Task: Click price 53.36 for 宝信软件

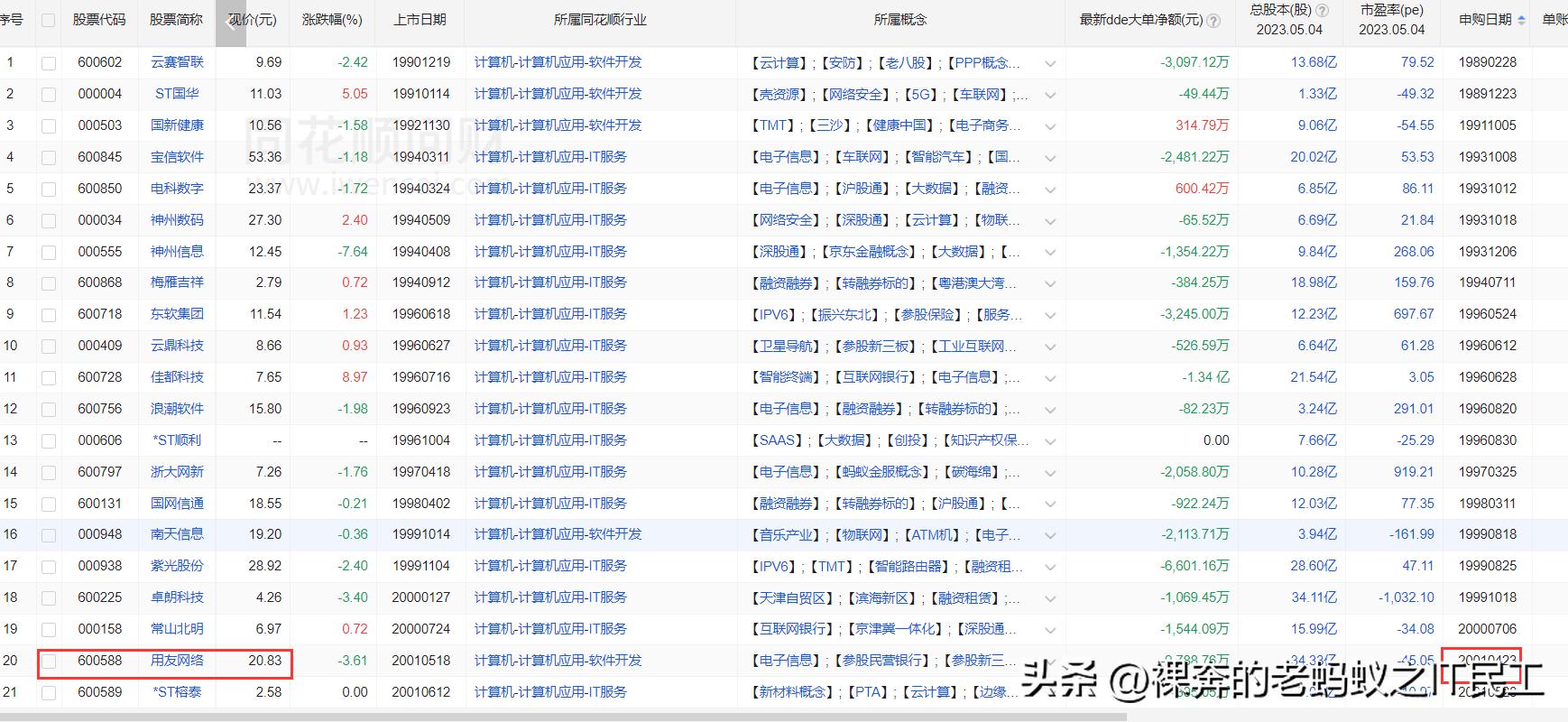Action: pyautogui.click(x=265, y=157)
